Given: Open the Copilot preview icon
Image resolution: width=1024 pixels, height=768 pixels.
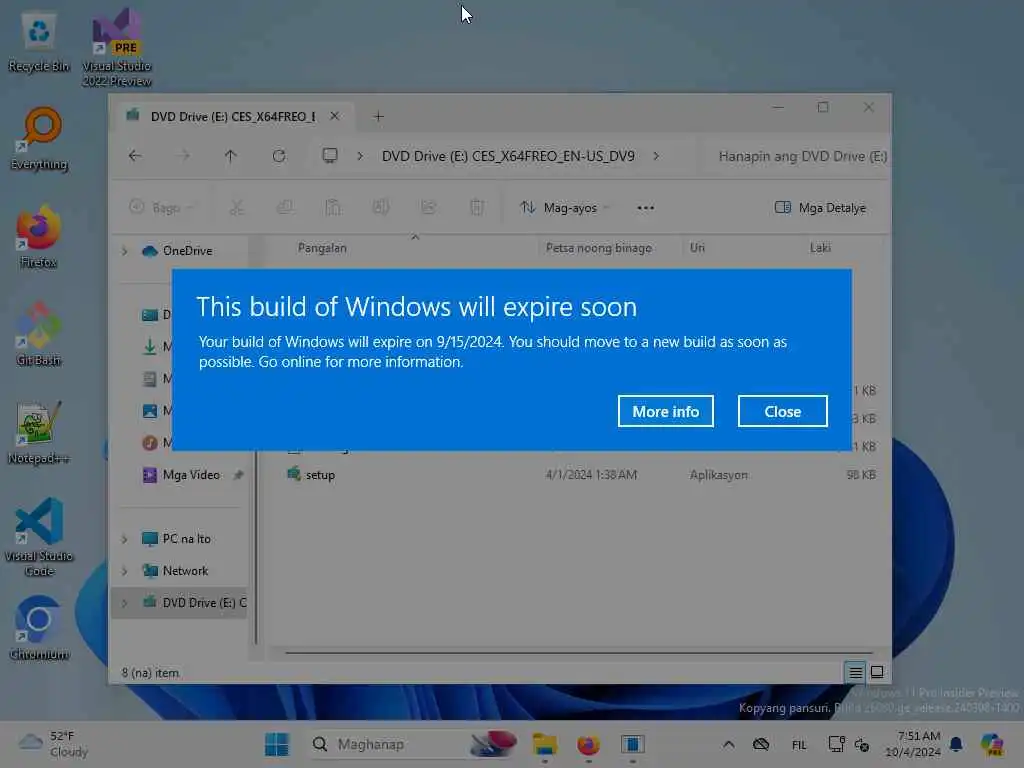Looking at the screenshot, I should pyautogui.click(x=991, y=744).
